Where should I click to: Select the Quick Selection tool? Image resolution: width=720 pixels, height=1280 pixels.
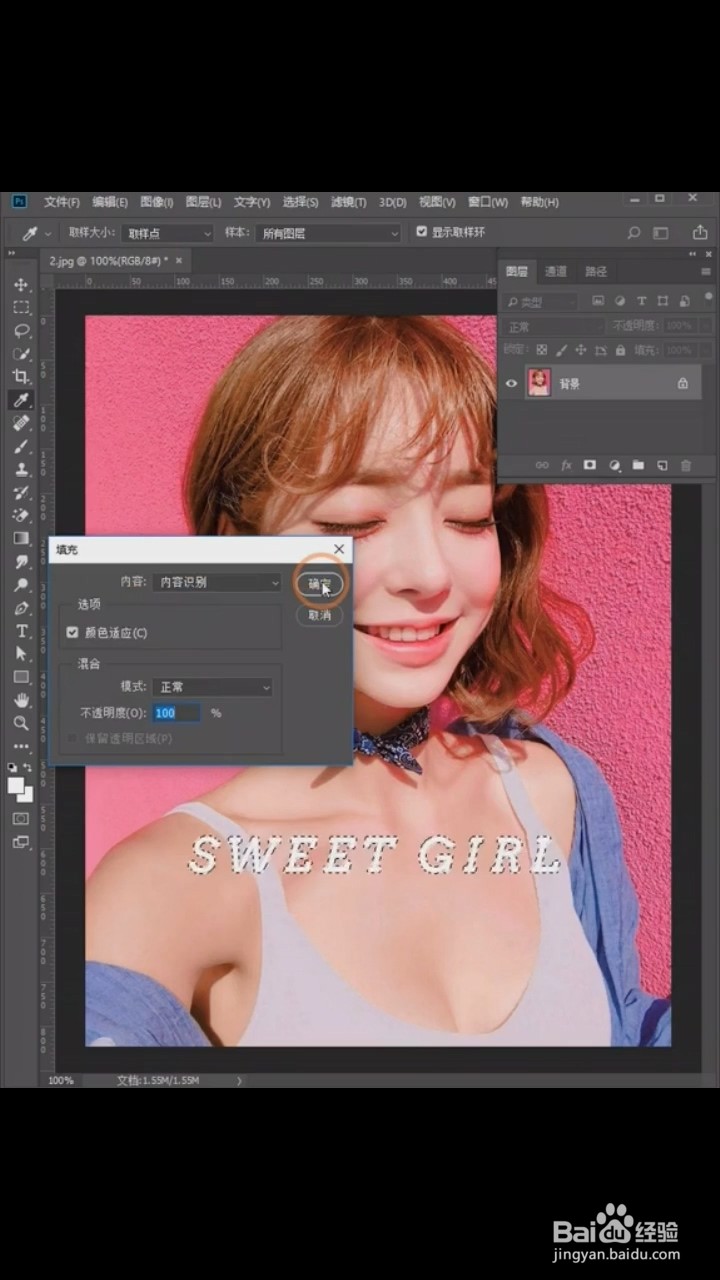21,354
